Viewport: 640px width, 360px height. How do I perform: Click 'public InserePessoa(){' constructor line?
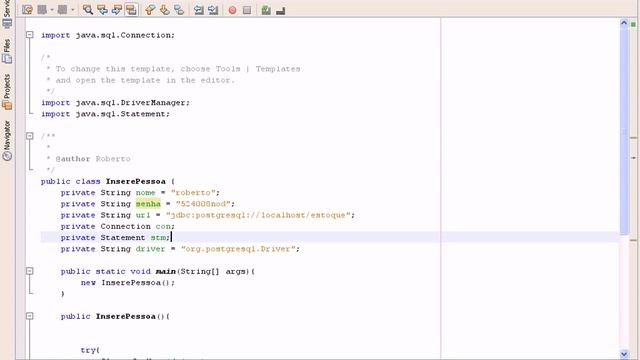coord(115,316)
